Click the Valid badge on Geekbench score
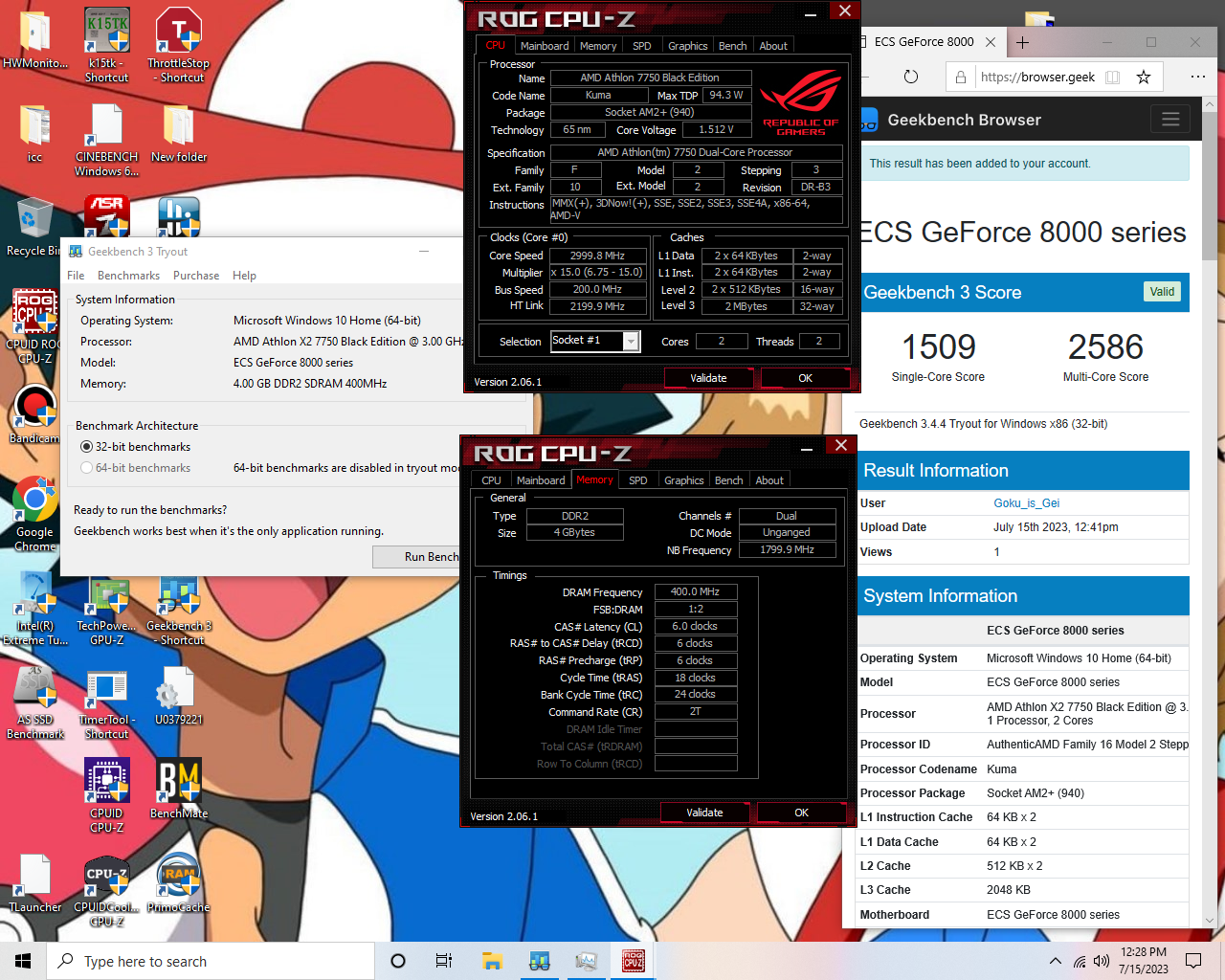1225x980 pixels. coord(1162,292)
